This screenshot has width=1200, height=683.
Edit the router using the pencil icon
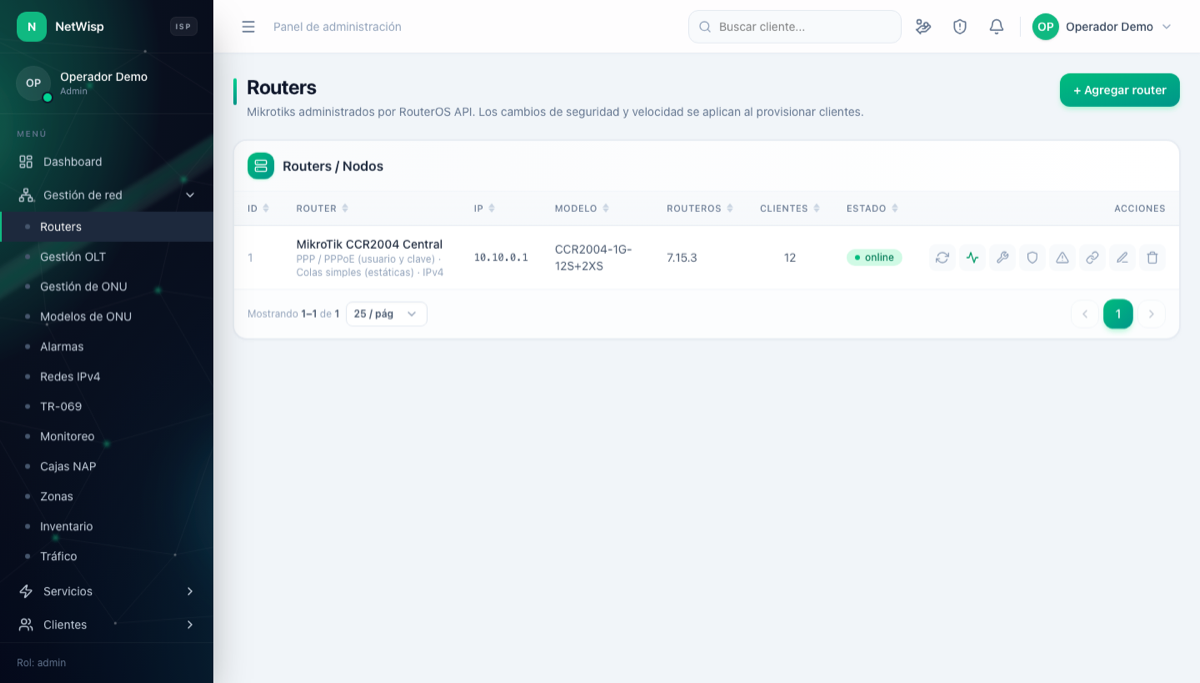pyautogui.click(x=1122, y=258)
